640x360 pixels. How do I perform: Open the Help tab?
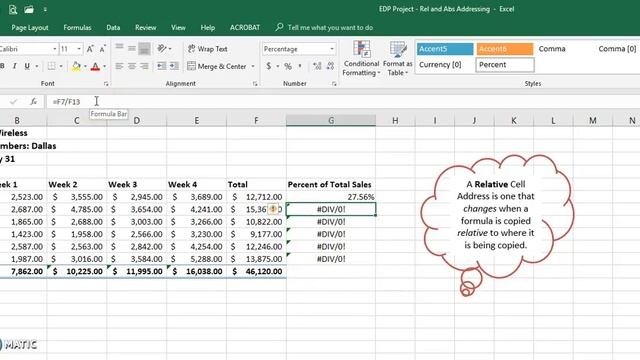[207, 28]
